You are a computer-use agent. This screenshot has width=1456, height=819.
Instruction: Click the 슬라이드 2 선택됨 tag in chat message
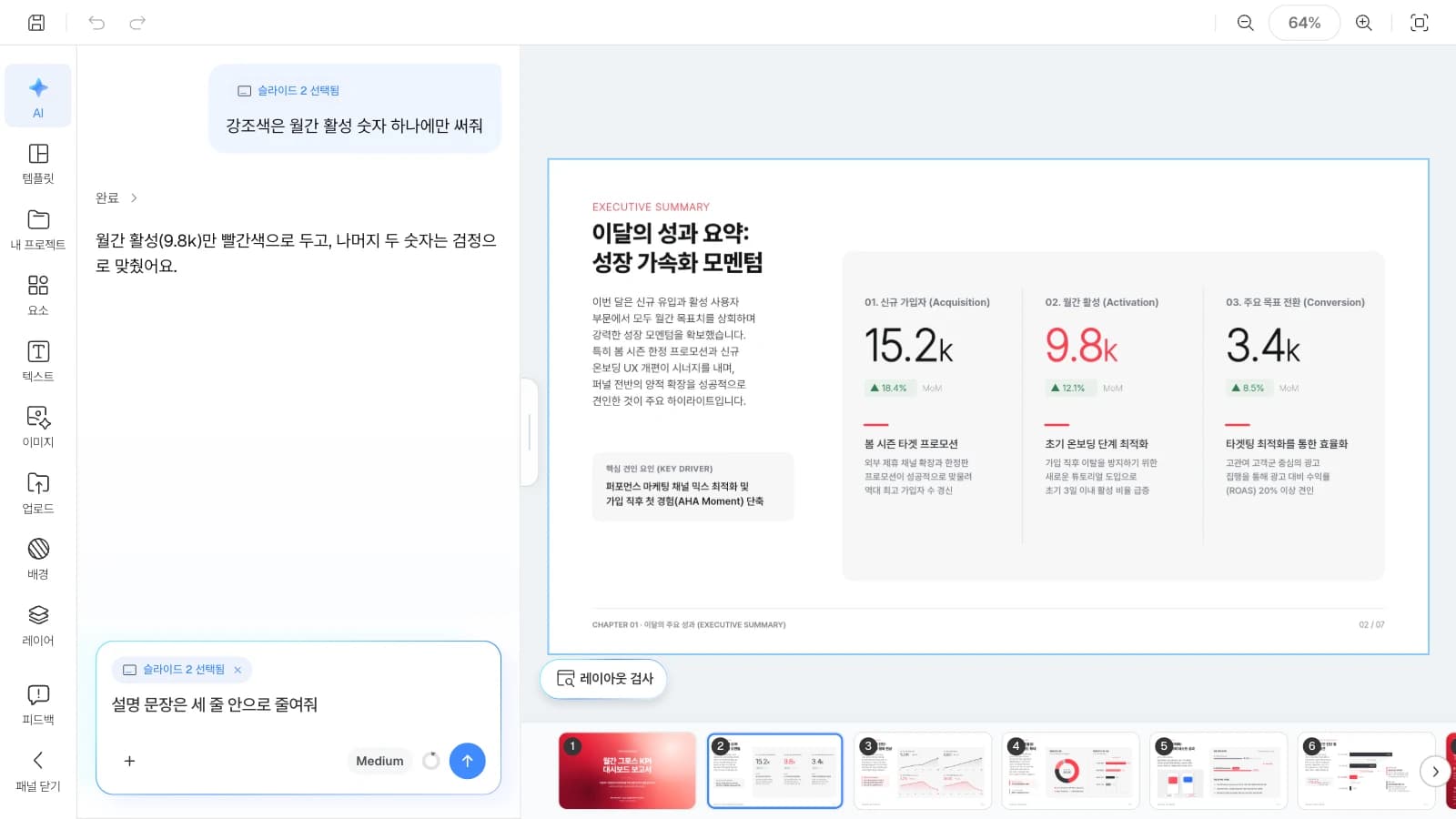288,91
